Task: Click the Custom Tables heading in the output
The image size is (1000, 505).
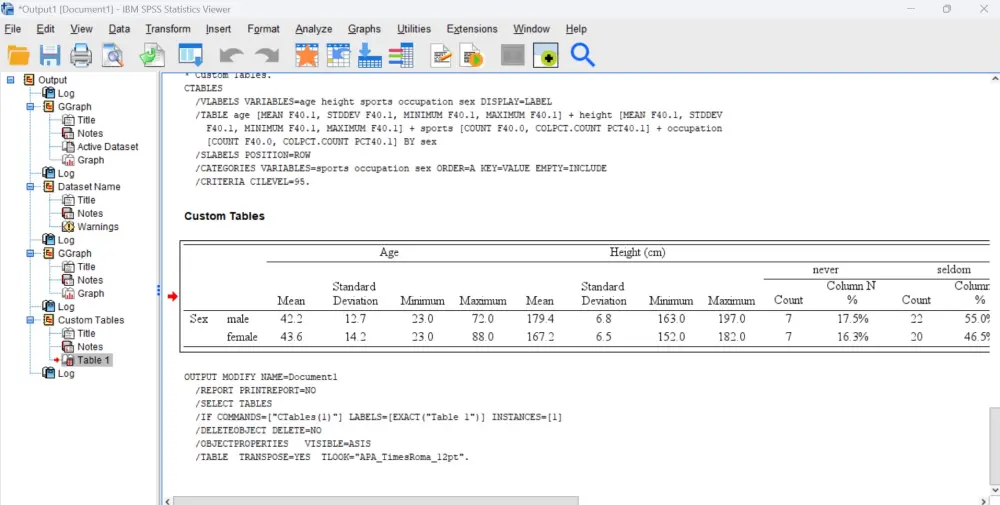Action: (224, 216)
